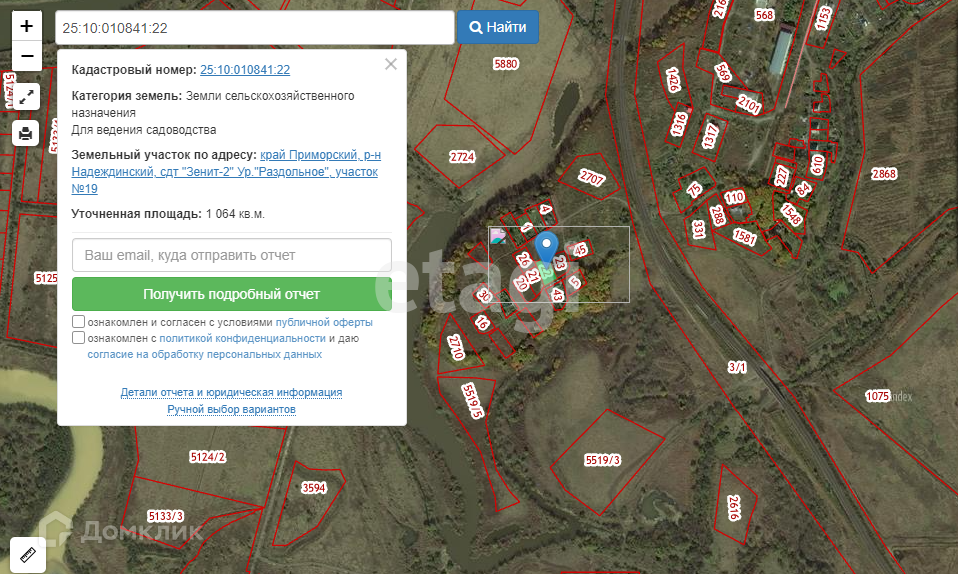Select parcel labeled 3594 on map

click(x=313, y=488)
